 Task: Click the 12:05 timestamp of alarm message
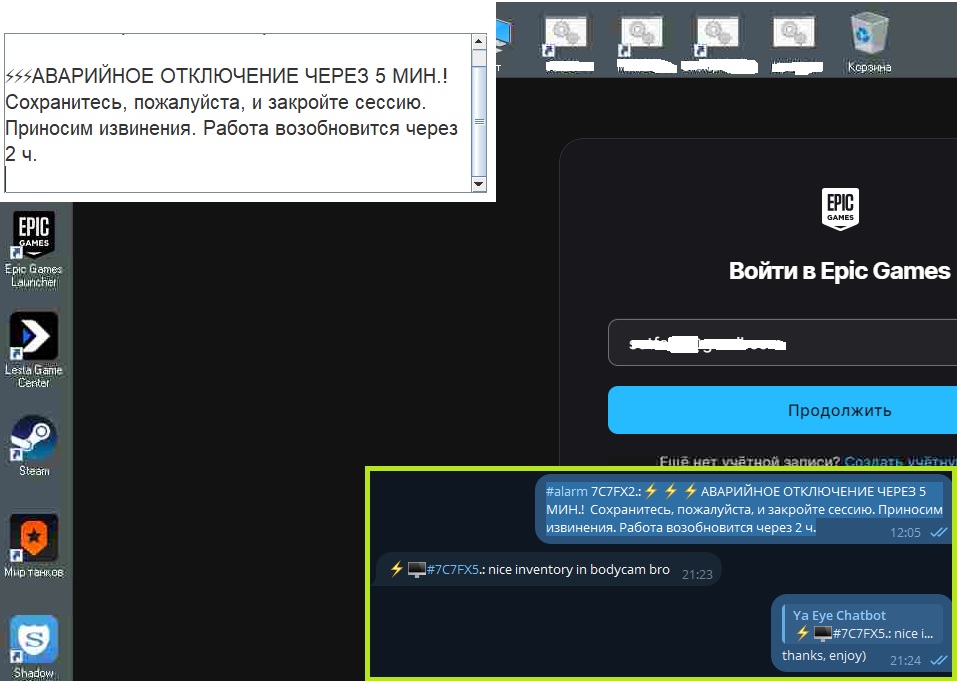click(905, 533)
